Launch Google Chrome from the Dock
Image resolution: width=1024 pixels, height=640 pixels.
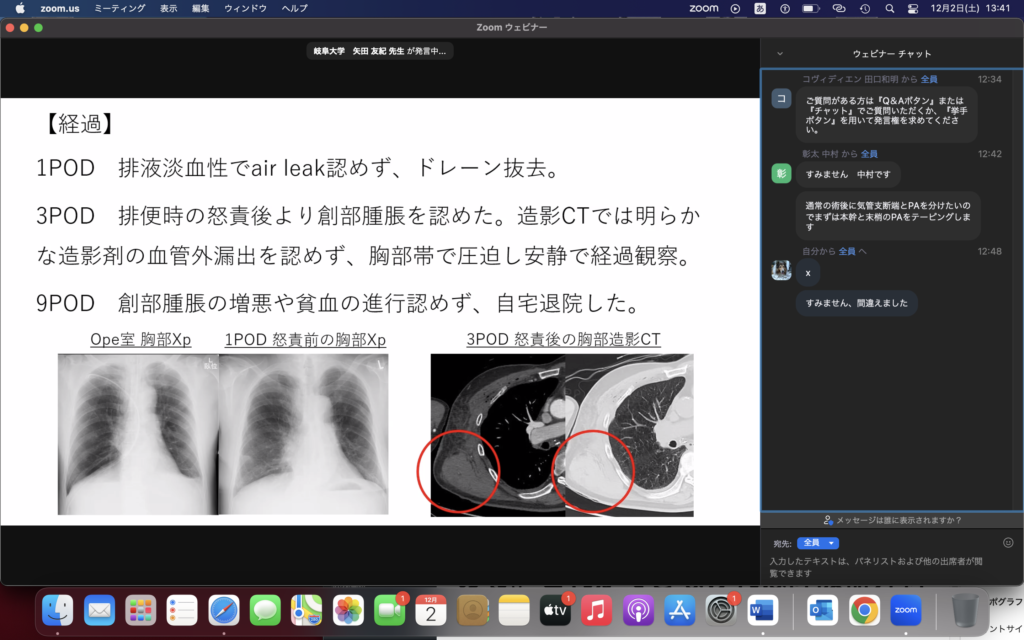point(864,609)
